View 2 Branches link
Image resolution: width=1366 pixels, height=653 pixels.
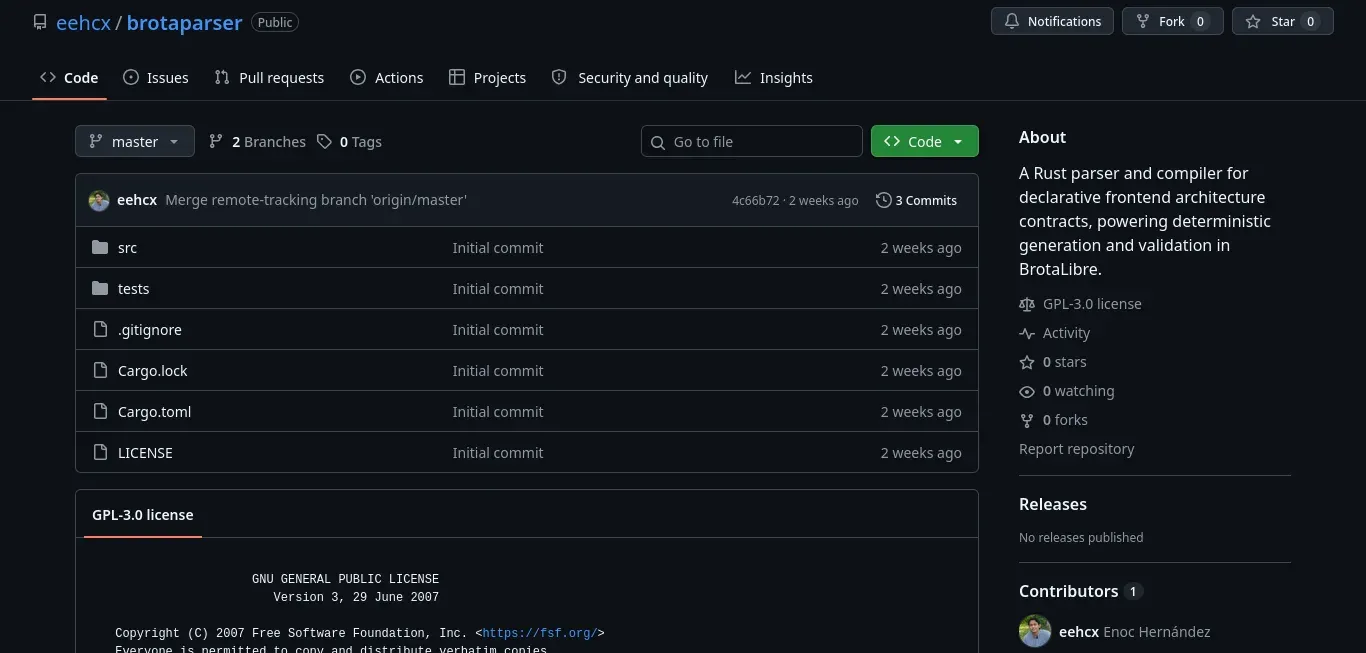point(257,142)
